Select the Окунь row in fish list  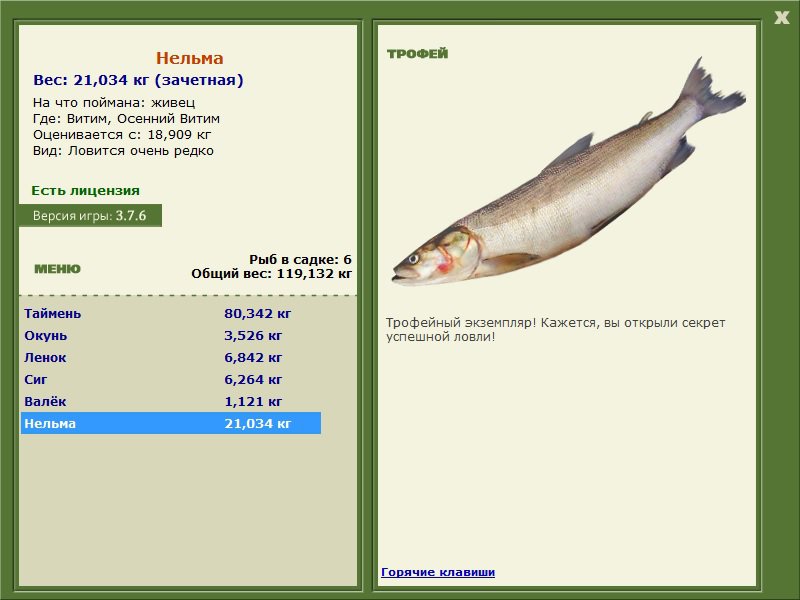[x=171, y=335]
